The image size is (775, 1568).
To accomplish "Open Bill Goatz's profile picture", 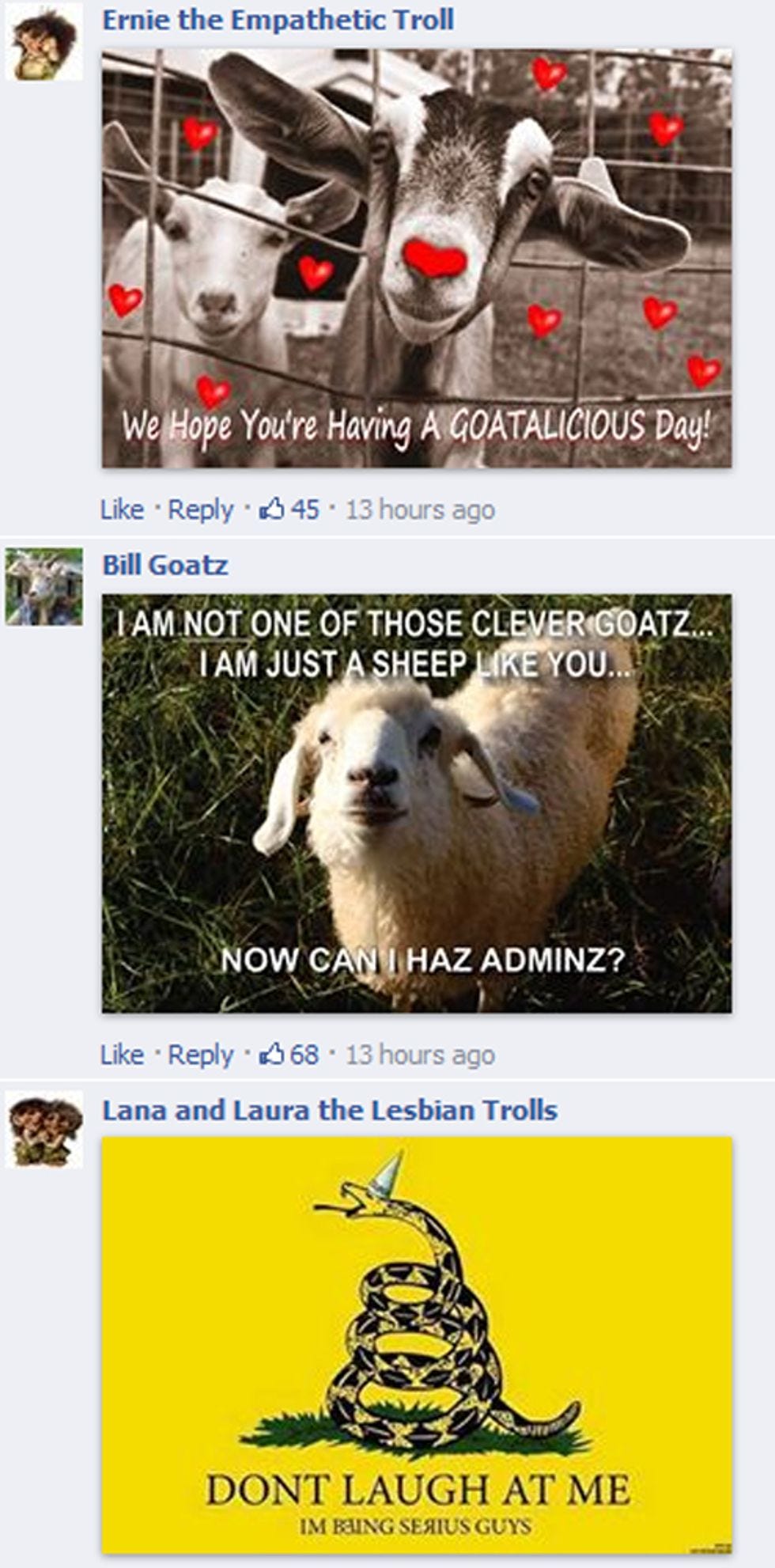I will pos(44,587).
